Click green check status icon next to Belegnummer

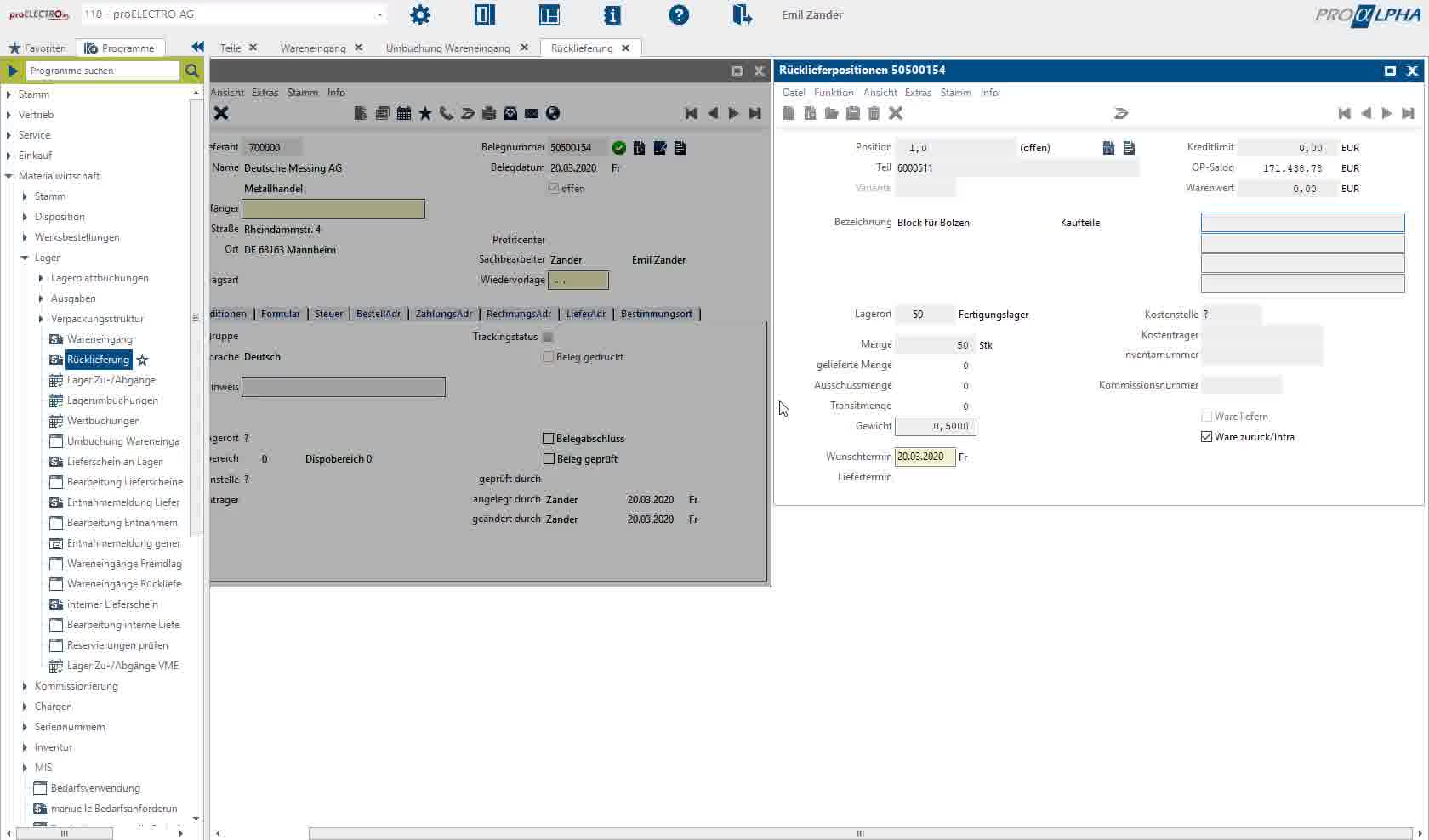coord(619,148)
